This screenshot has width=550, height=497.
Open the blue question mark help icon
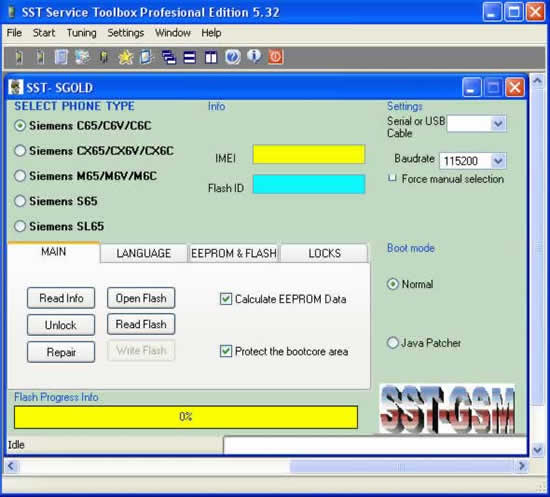tap(232, 57)
